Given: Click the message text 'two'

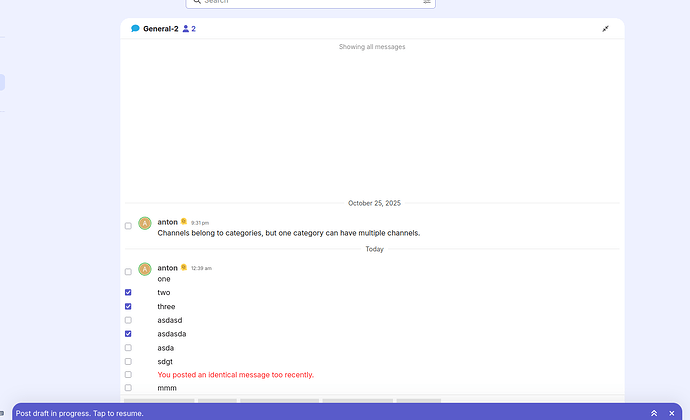Looking at the screenshot, I should click(164, 292).
